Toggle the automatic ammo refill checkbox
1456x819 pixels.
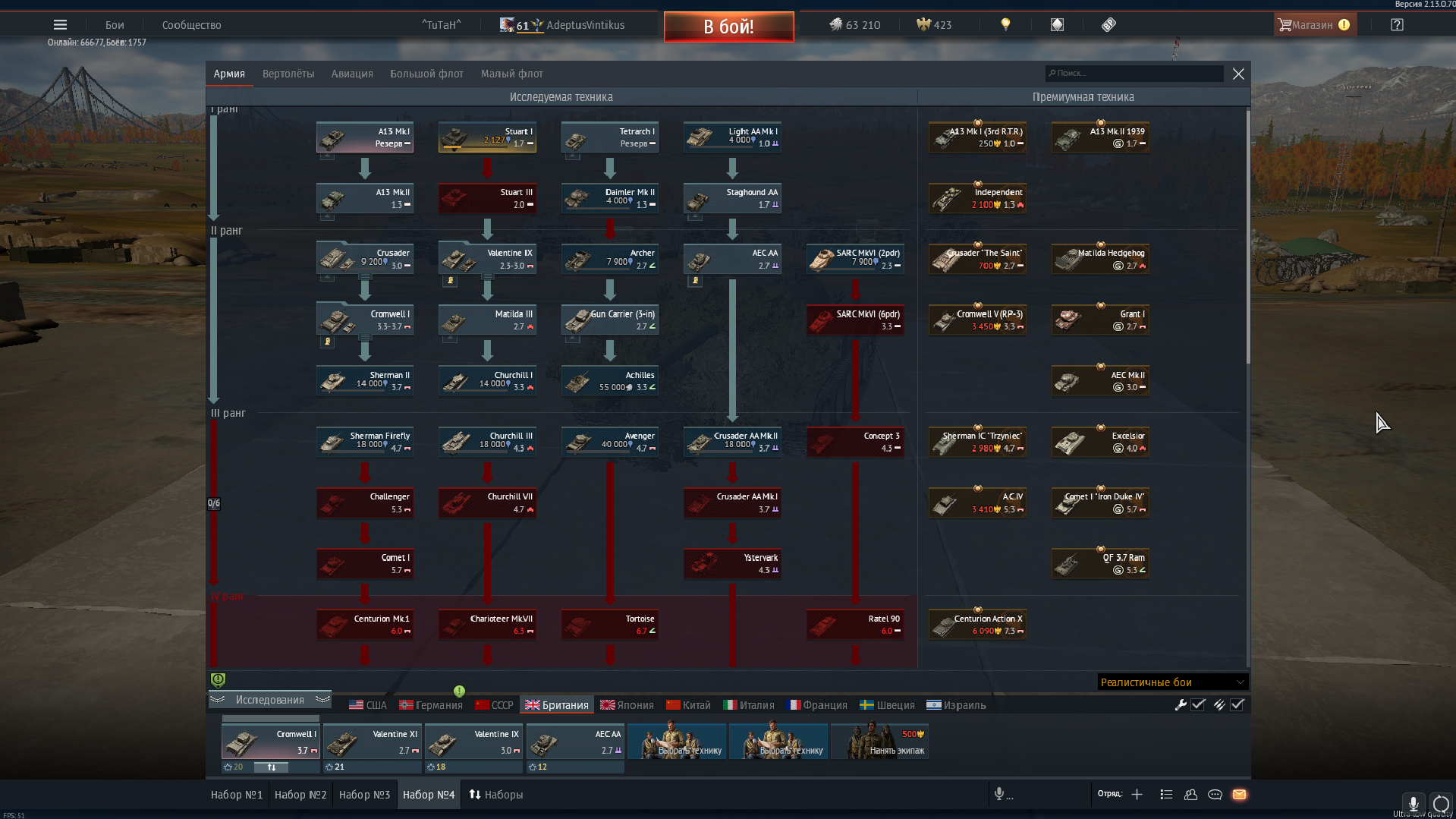(x=1237, y=704)
